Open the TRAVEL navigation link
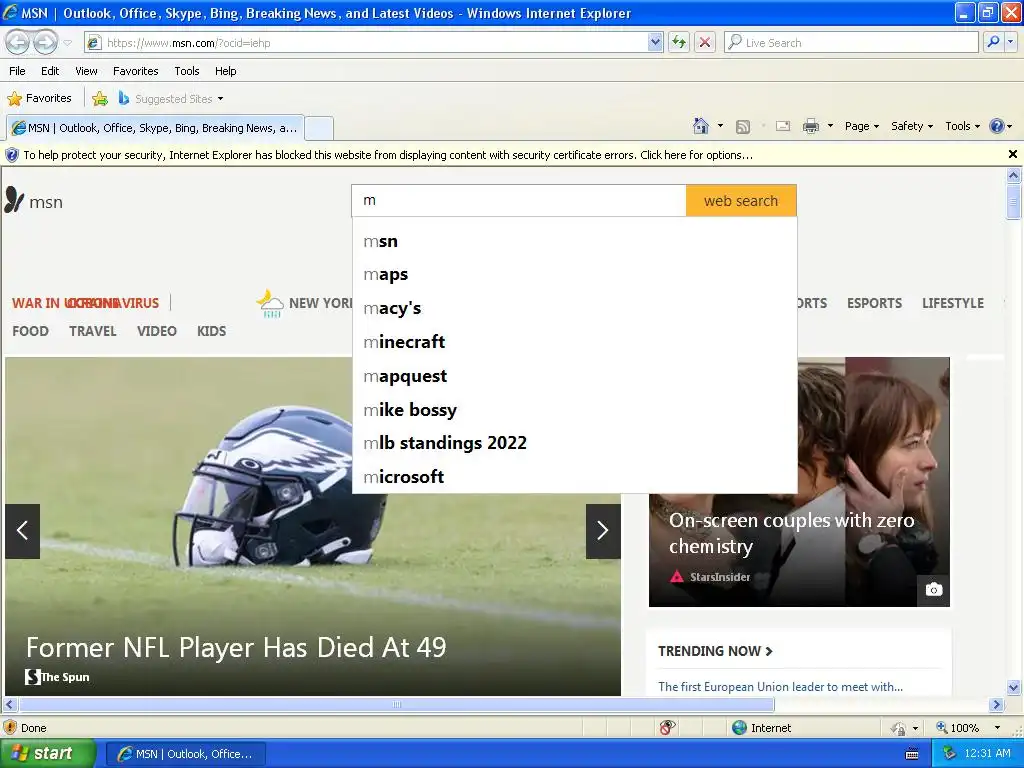 click(93, 331)
